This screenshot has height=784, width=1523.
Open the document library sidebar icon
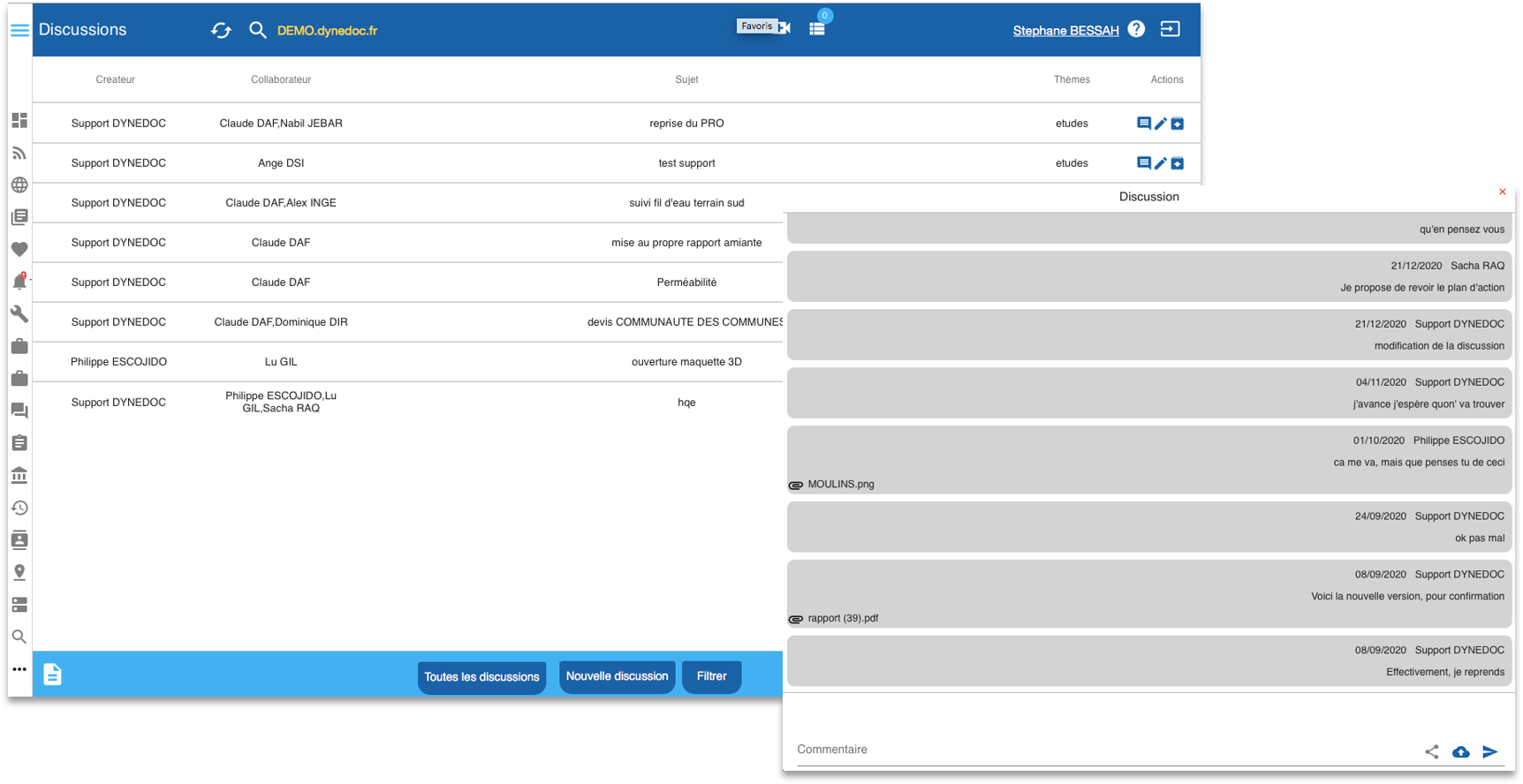19,217
